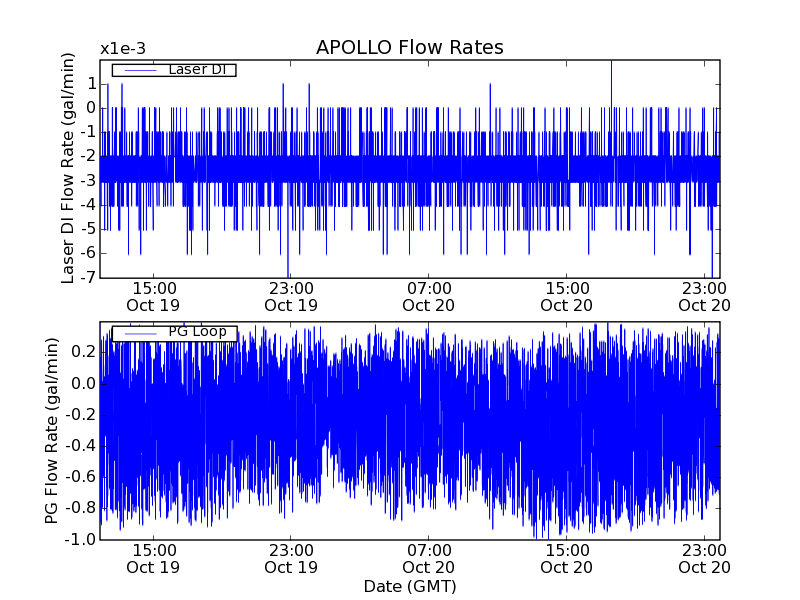Image resolution: width=800 pixels, height=600 pixels.
Task: Click 23:00 Oct 19 tick on bottom plot
Action: pyautogui.click(x=291, y=558)
